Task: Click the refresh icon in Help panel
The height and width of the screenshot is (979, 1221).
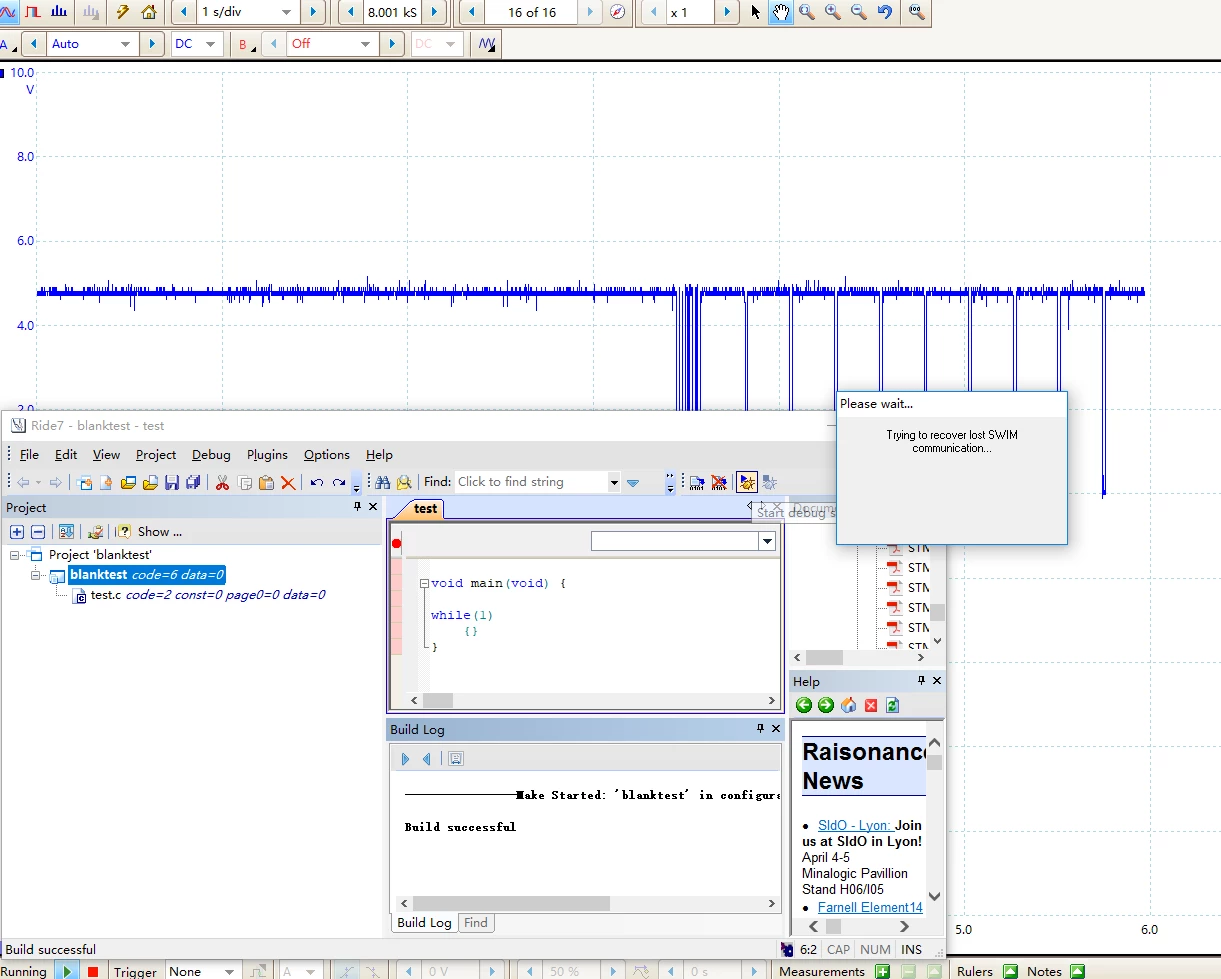Action: click(x=892, y=705)
